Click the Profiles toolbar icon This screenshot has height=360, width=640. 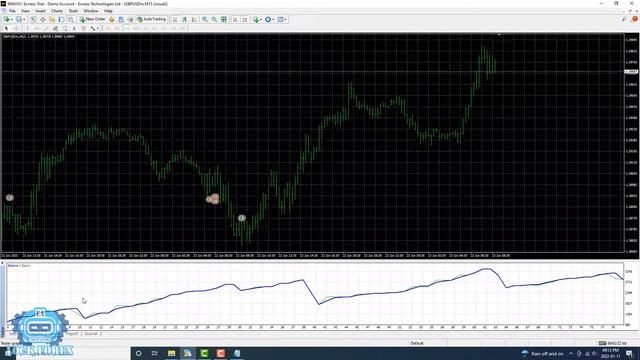click(x=18, y=19)
